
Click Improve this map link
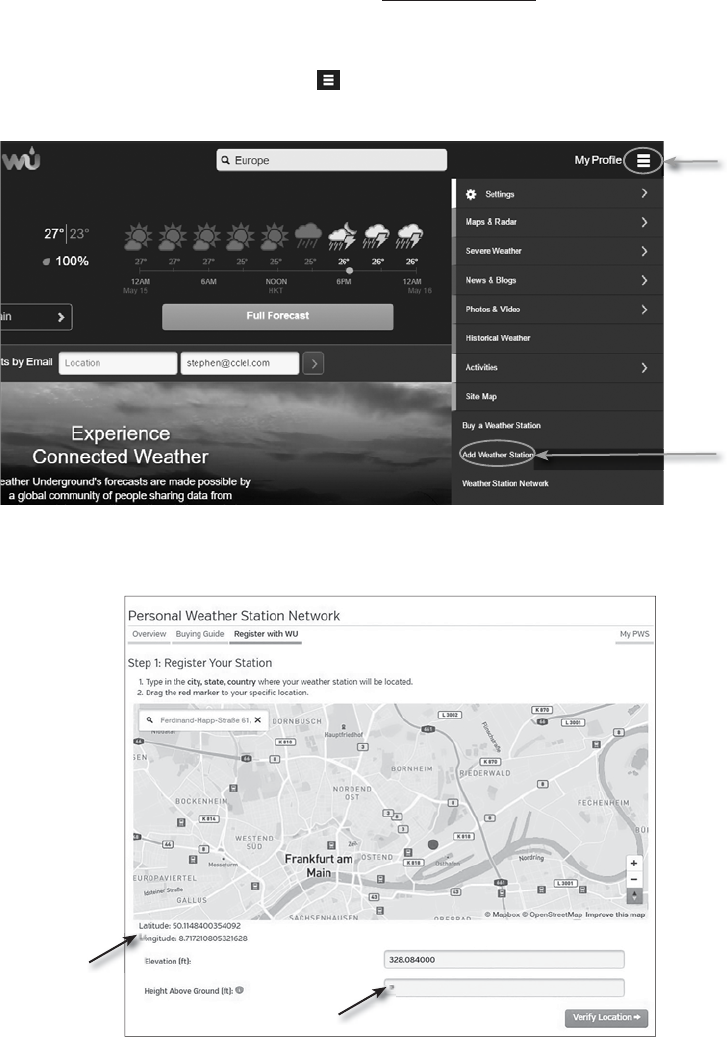615,915
